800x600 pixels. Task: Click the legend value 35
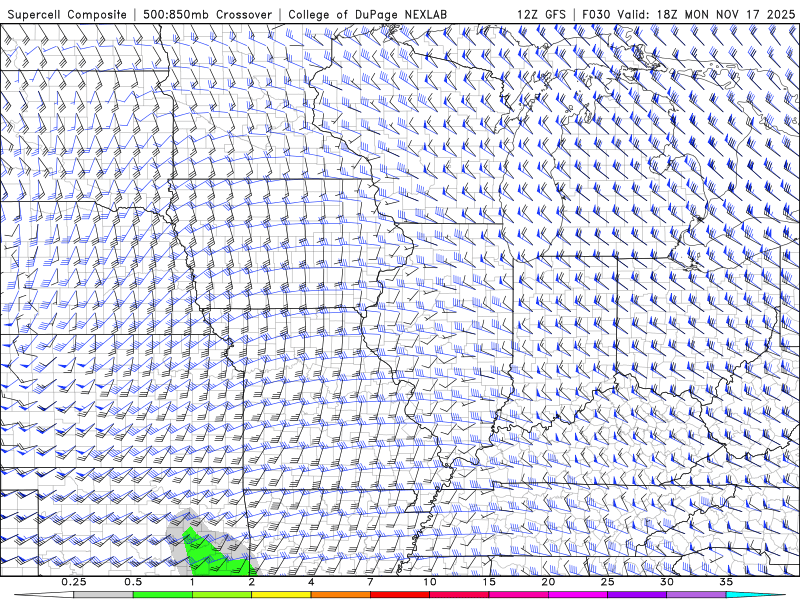pos(726,582)
